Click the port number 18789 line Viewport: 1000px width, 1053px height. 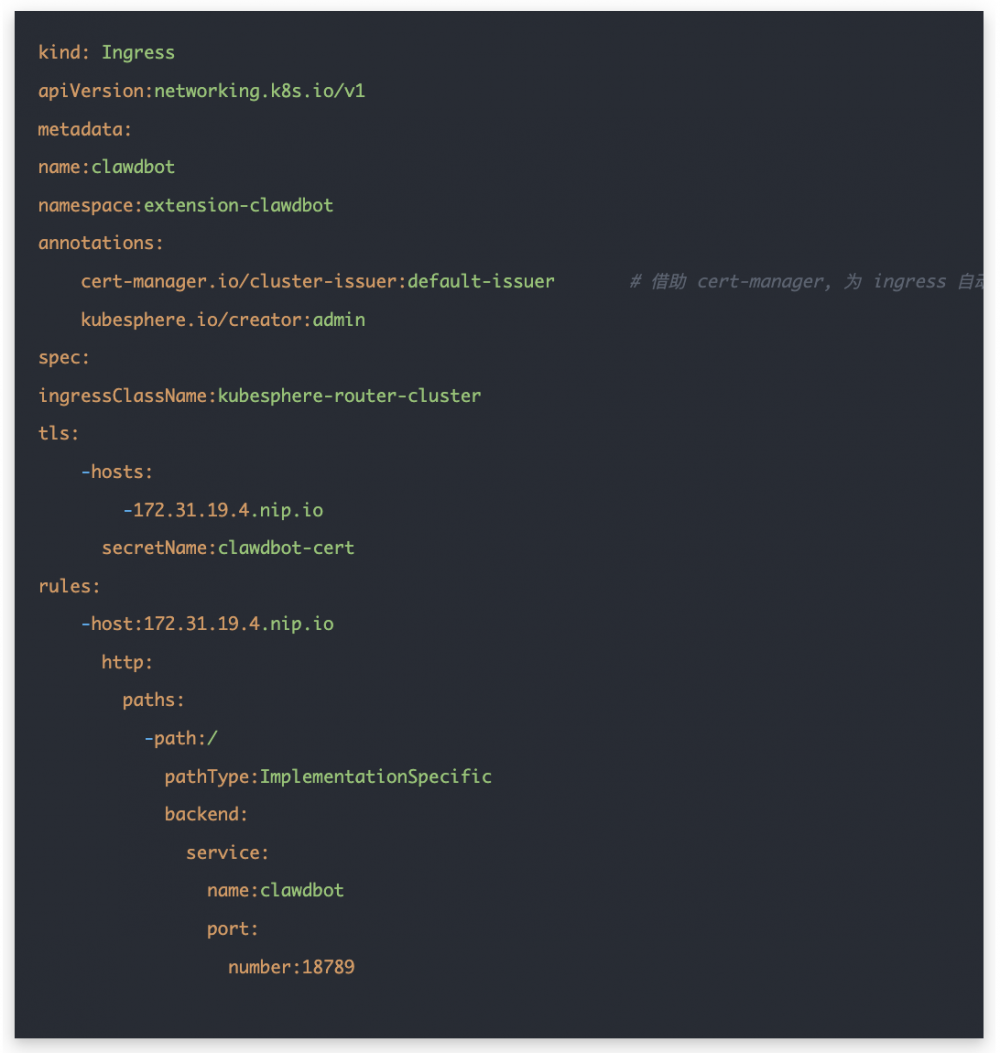pyautogui.click(x=291, y=967)
